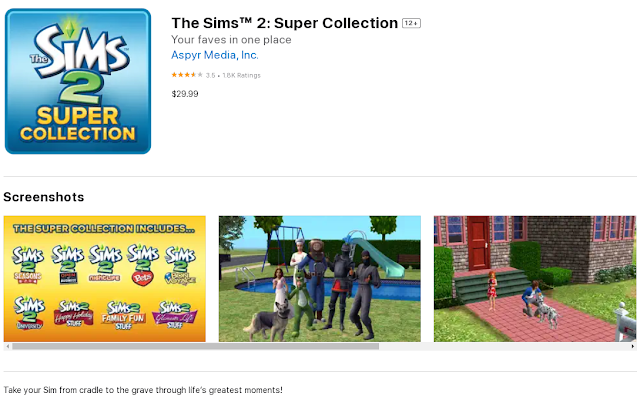Click the Family Fun Stuff logo
Screen dimensions: 640x403
tap(123, 315)
